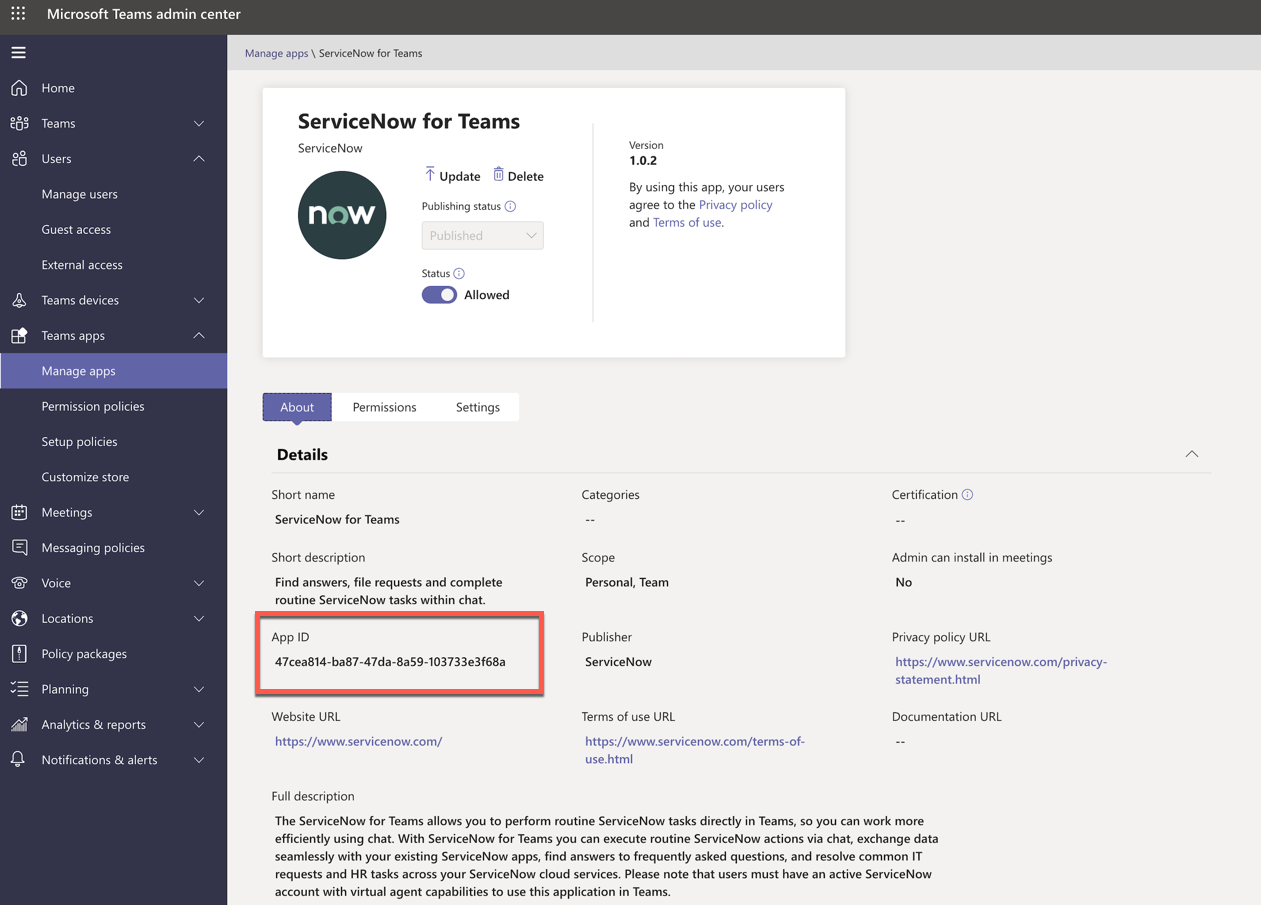The height and width of the screenshot is (905, 1261).
Task: Expand the Planning chevron
Action: [199, 689]
